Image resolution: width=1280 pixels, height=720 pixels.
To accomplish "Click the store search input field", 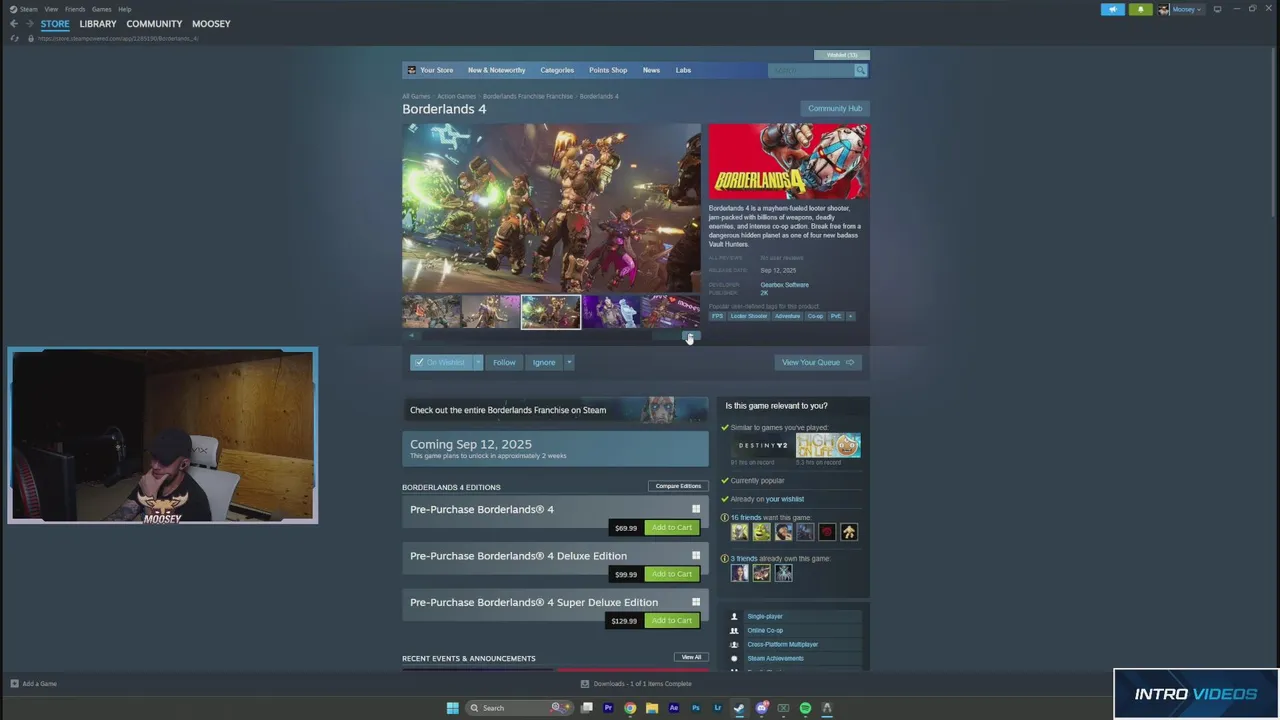I will 810,70.
